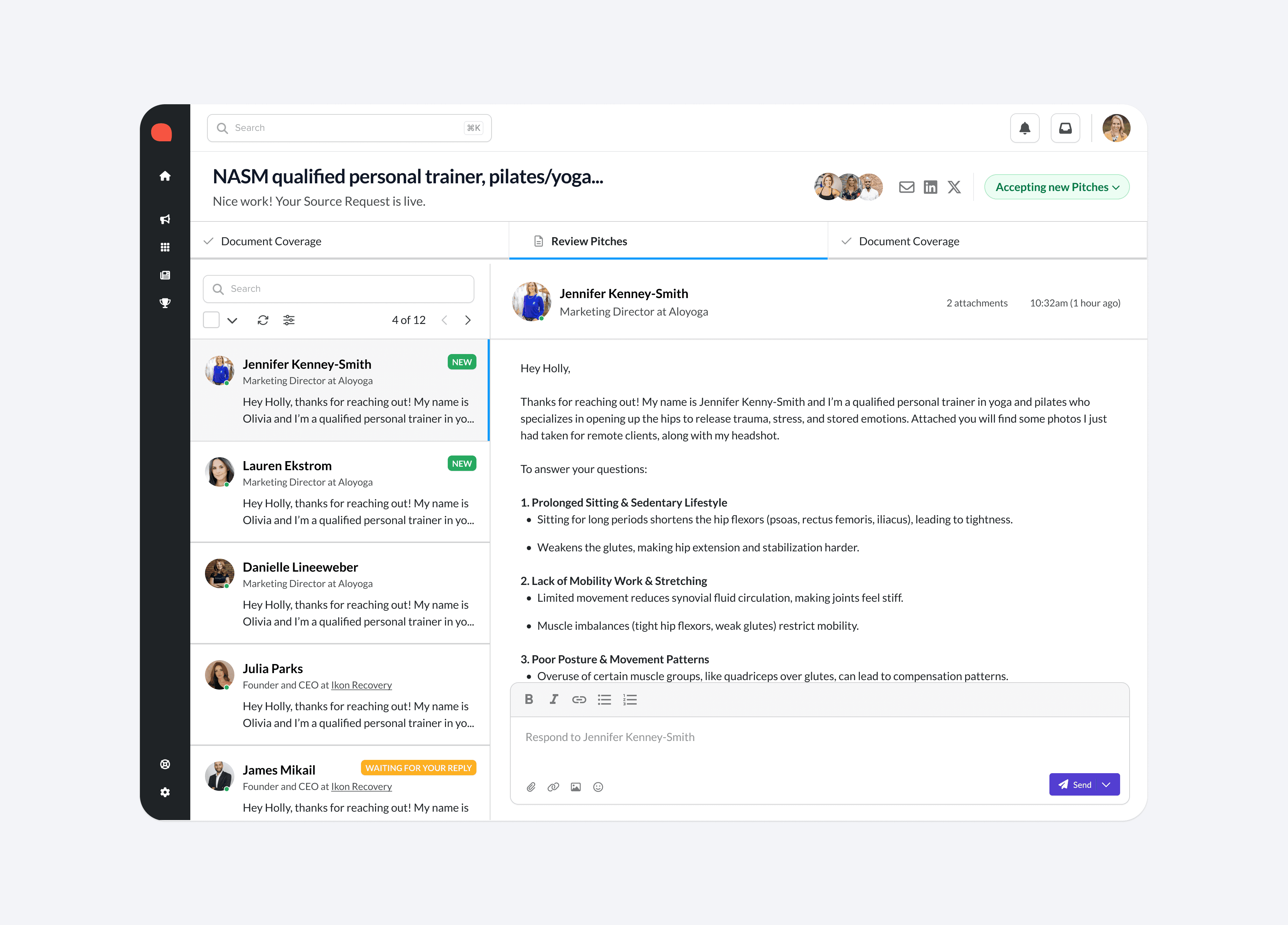Open Ikon Recovery link under Julia Parks
The image size is (1288, 925).
(x=361, y=685)
